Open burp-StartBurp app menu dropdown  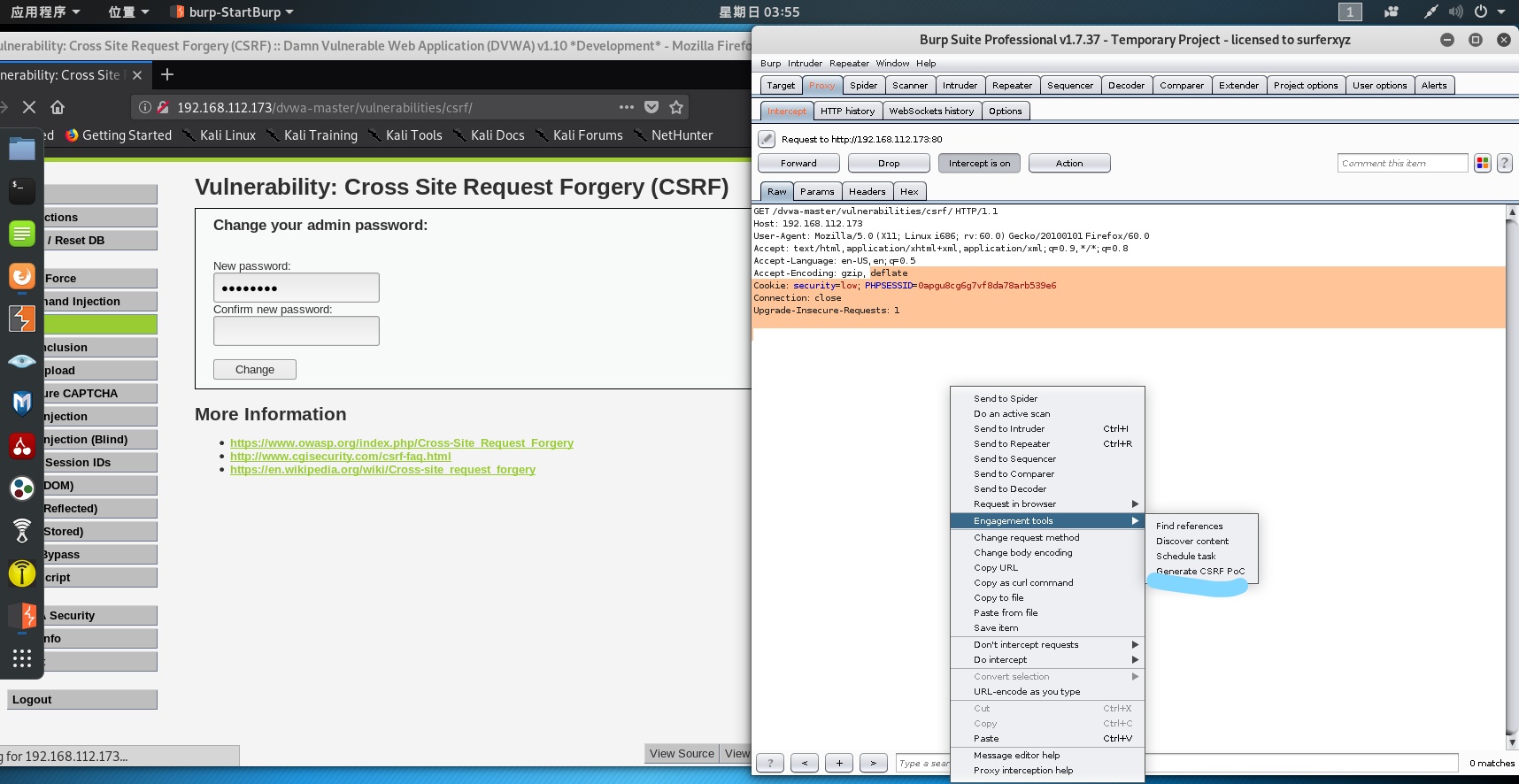[234, 12]
